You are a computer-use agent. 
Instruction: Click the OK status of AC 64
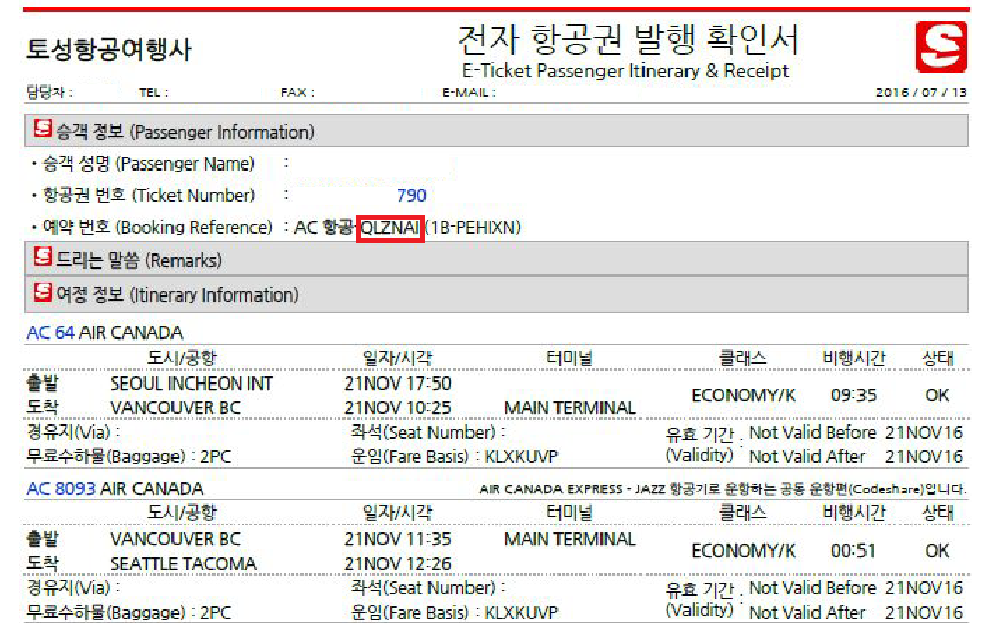(937, 396)
